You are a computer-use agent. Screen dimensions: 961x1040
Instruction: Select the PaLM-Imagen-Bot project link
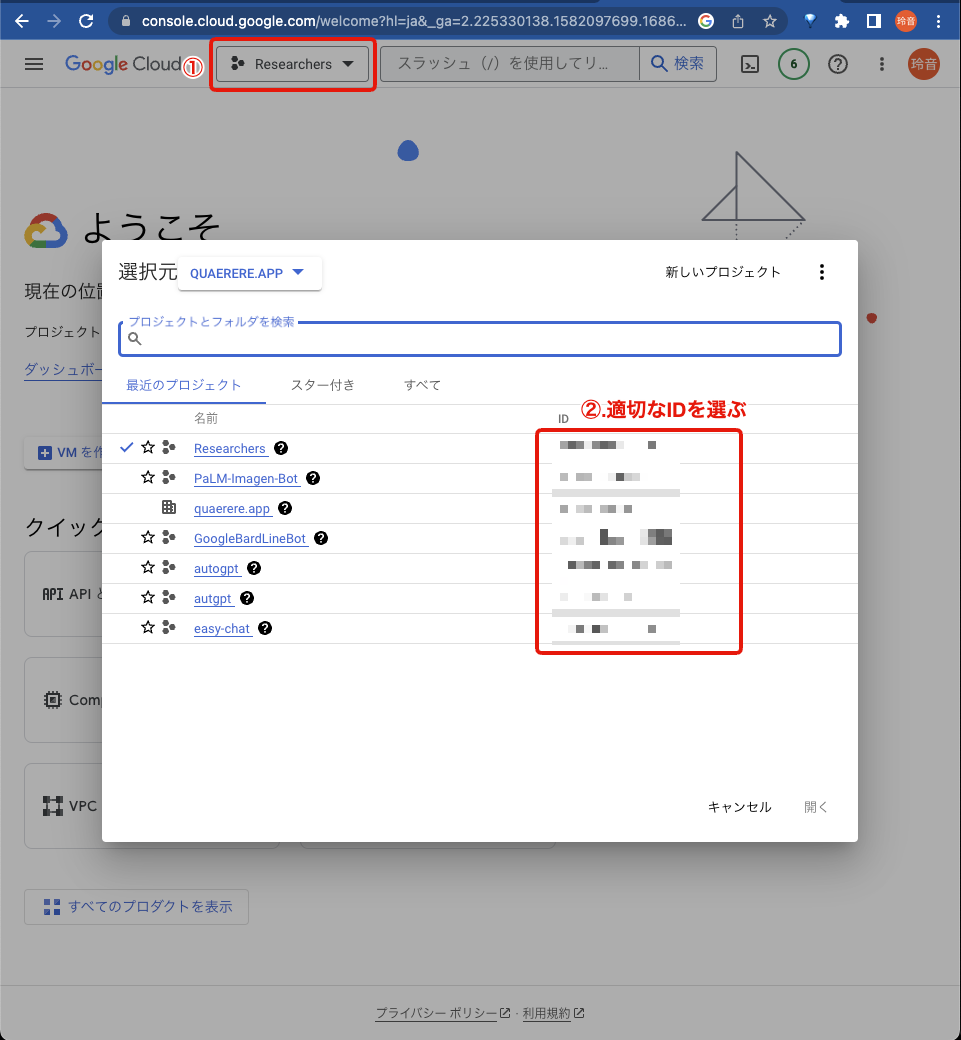pyautogui.click(x=246, y=479)
